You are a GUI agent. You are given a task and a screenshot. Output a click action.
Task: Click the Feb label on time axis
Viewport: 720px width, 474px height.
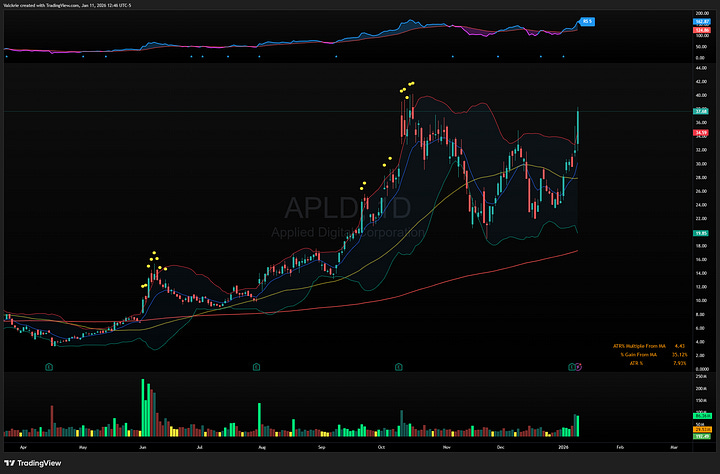620,447
